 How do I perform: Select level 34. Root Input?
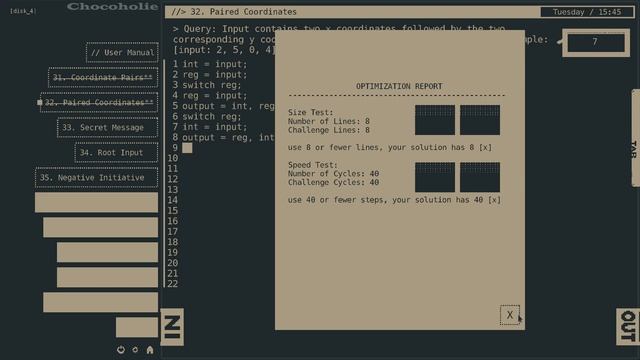coord(116,153)
